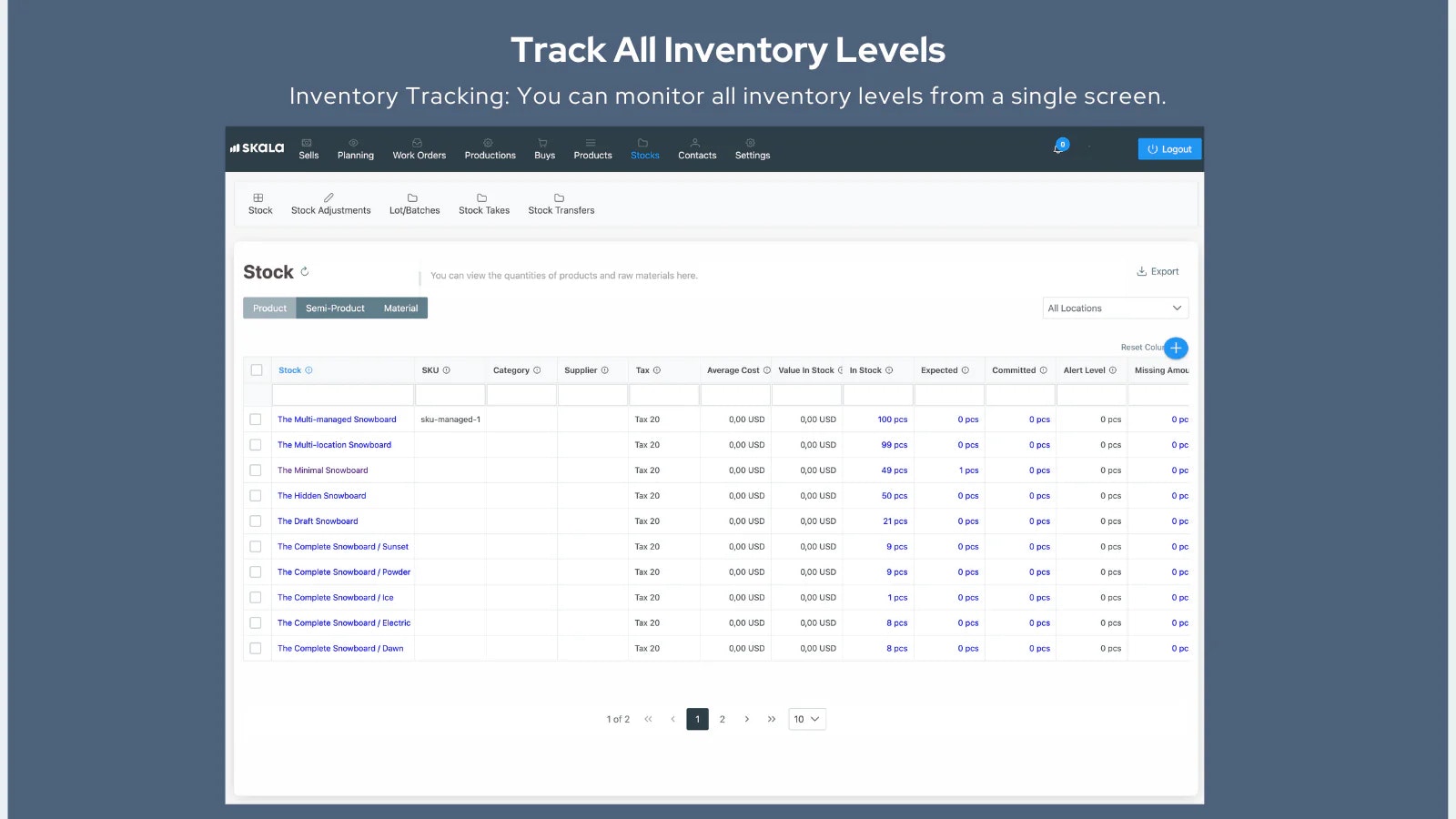Image resolution: width=1456 pixels, height=819 pixels.
Task: Open the All Locations dropdown
Action: (1116, 308)
